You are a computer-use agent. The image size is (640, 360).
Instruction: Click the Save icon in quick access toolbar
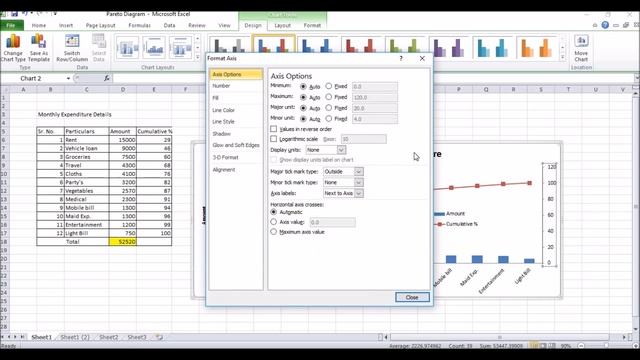[x=14, y=14]
